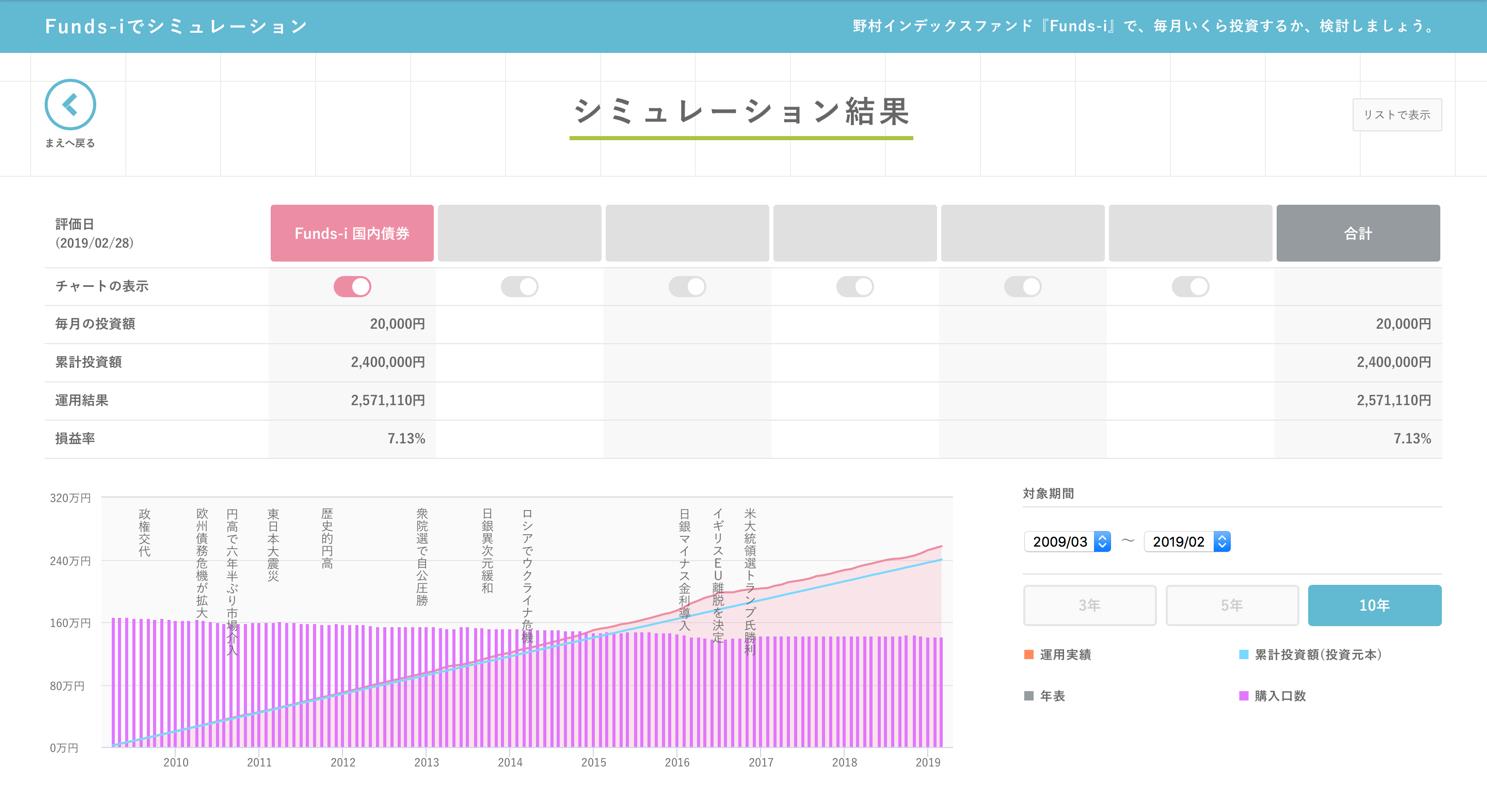Screen dimensions: 1487x803
Task: Click the リストで表示 button
Action: (1397, 115)
